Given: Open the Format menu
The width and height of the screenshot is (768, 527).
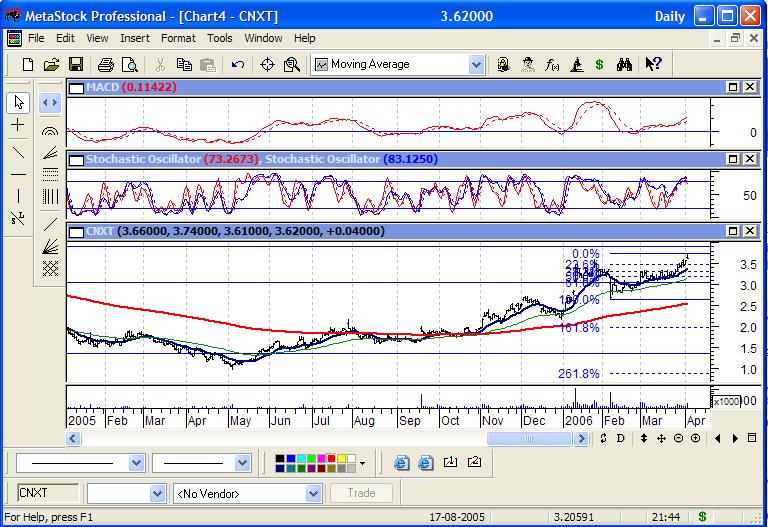Looking at the screenshot, I should pos(178,38).
